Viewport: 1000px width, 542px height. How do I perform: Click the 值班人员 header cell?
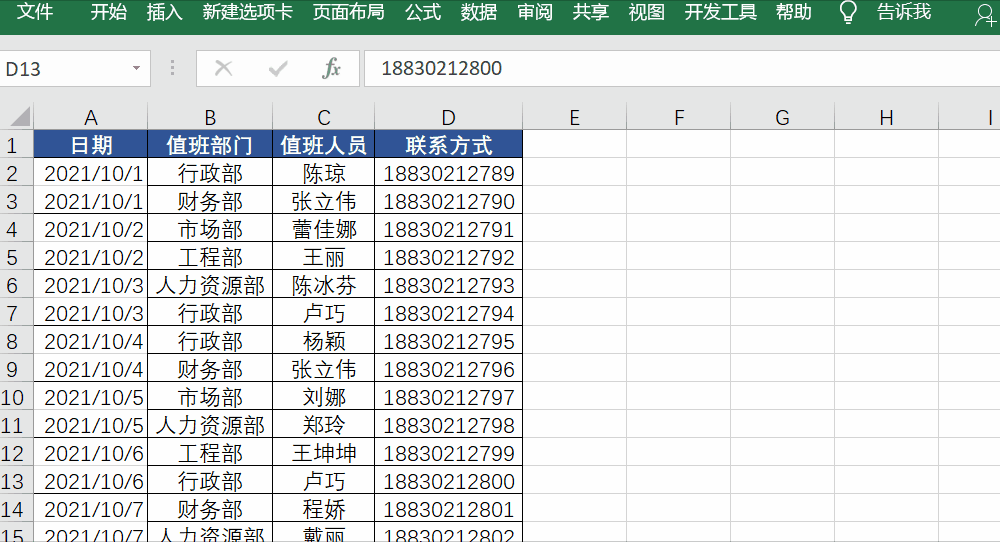(323, 145)
